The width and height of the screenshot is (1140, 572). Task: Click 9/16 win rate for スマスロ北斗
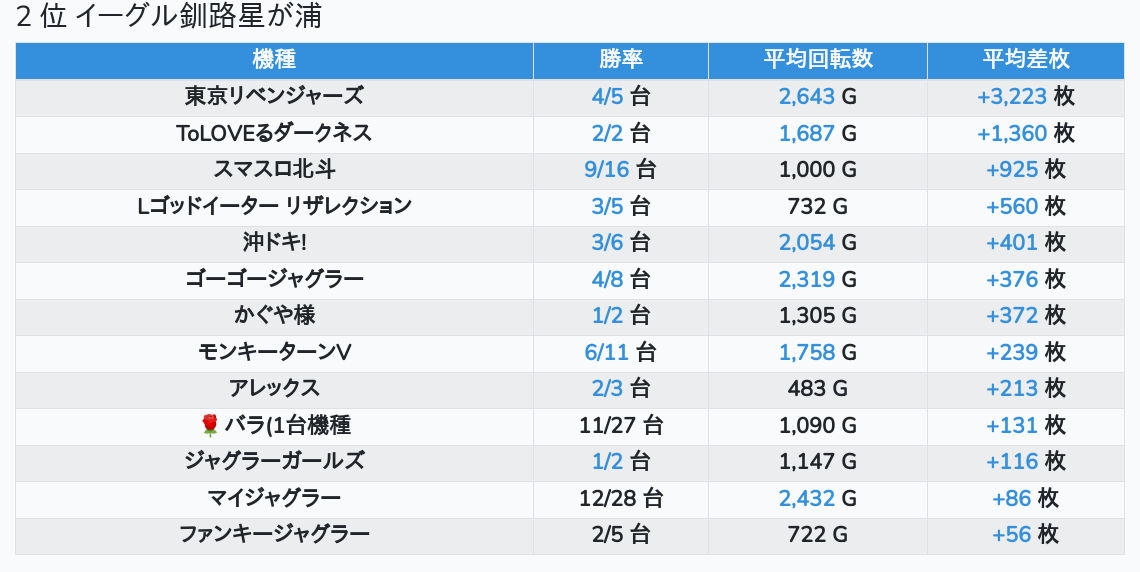(607, 170)
